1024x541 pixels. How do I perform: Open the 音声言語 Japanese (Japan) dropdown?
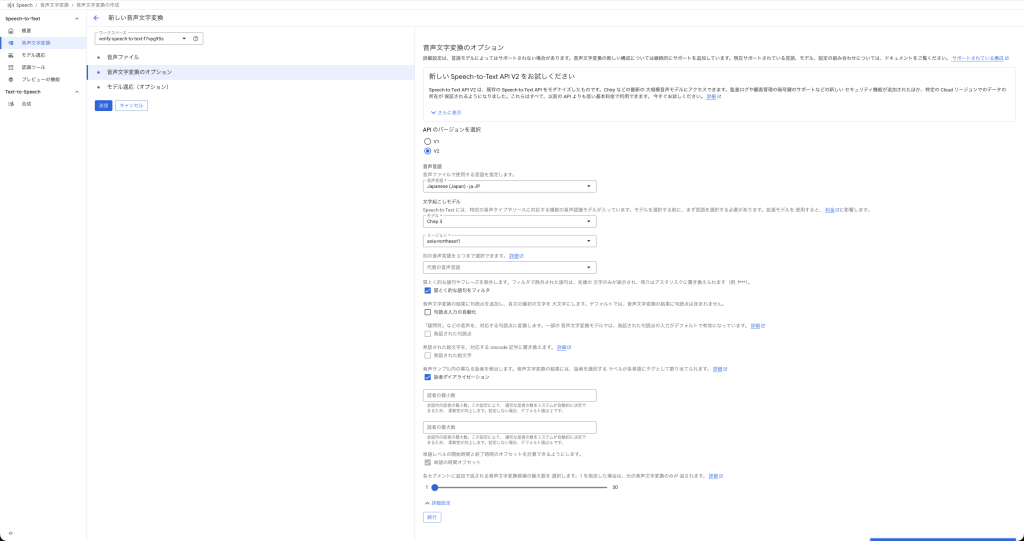point(510,186)
